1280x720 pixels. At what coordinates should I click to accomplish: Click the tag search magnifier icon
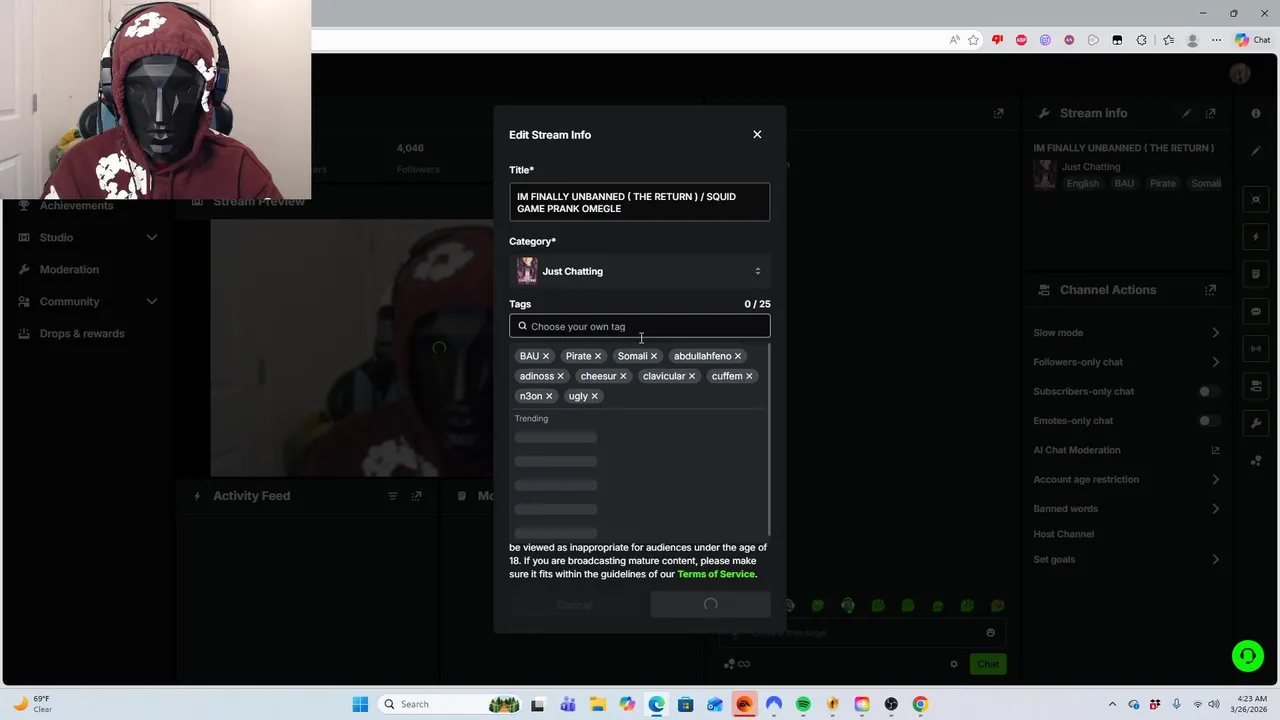(522, 326)
